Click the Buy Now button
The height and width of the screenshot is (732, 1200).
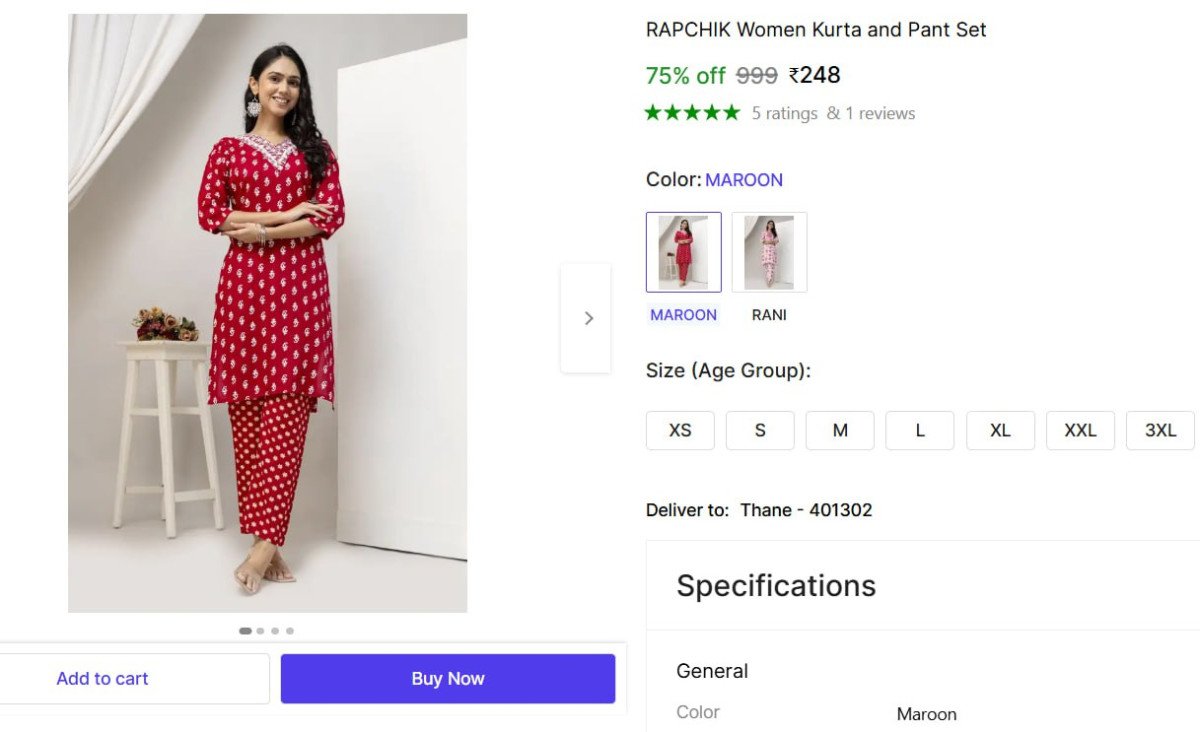coord(448,678)
